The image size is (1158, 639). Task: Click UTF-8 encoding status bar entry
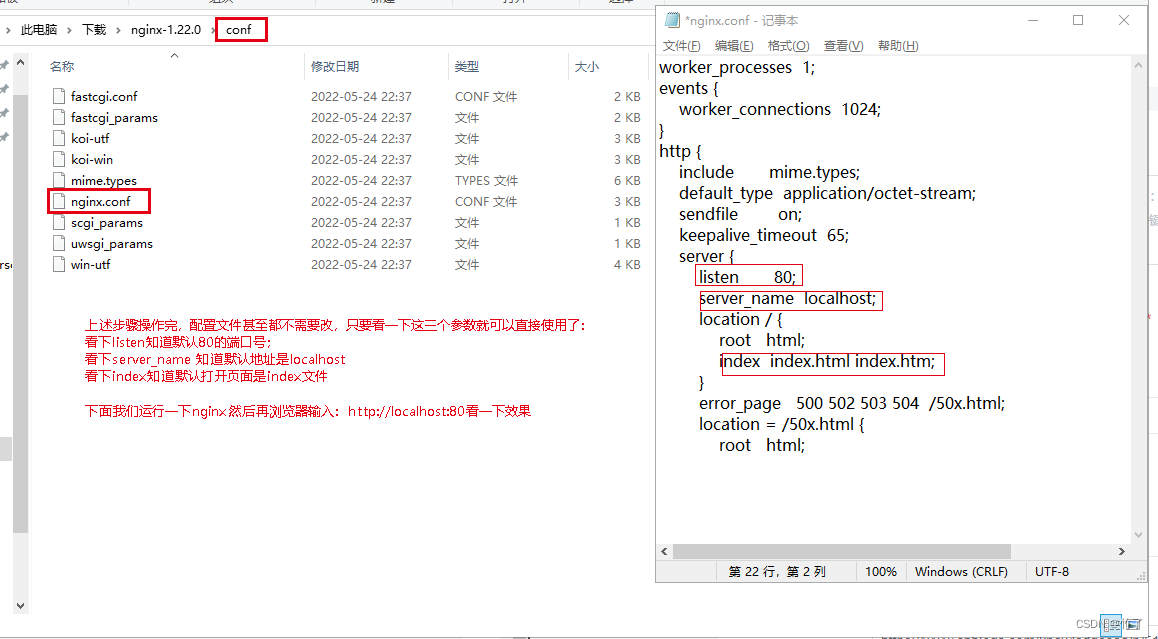pyautogui.click(x=1052, y=572)
